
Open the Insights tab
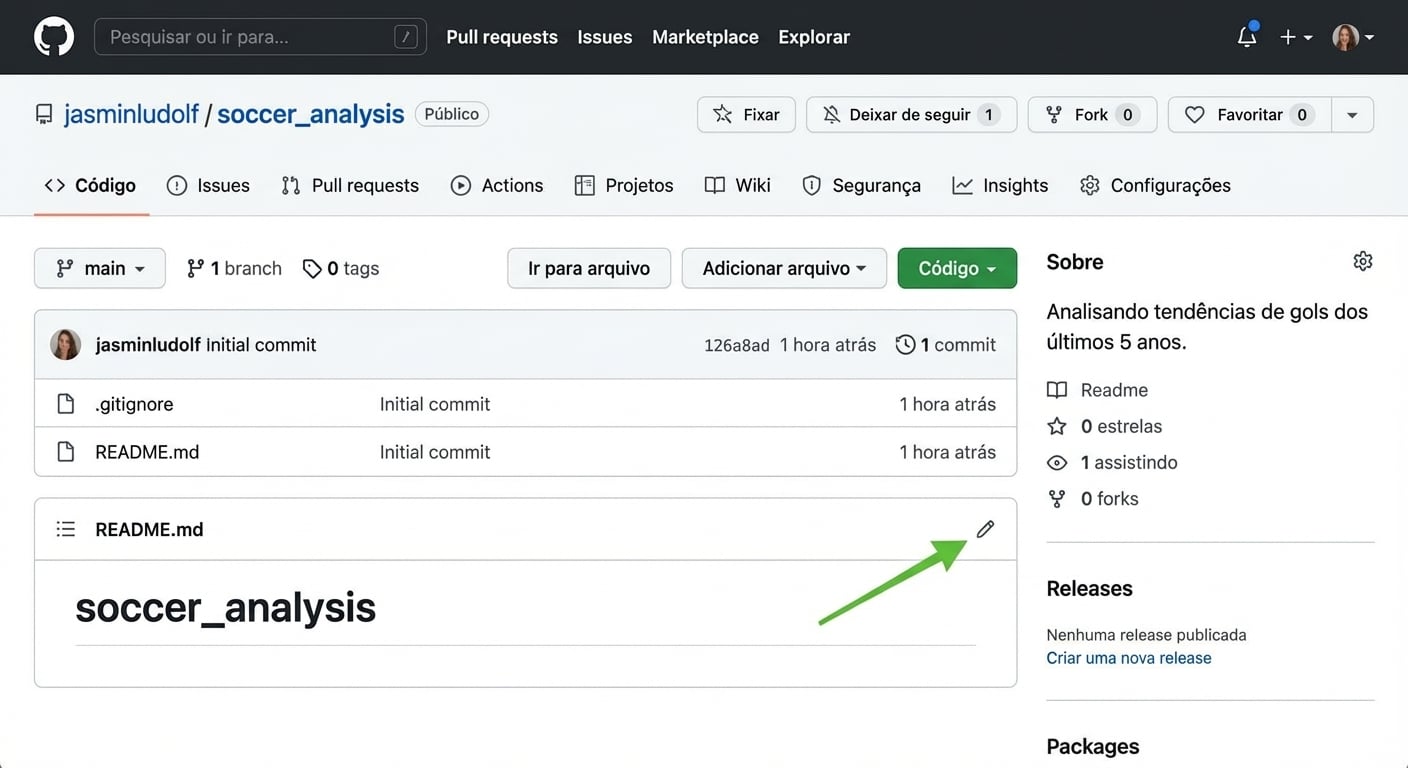[1000, 185]
